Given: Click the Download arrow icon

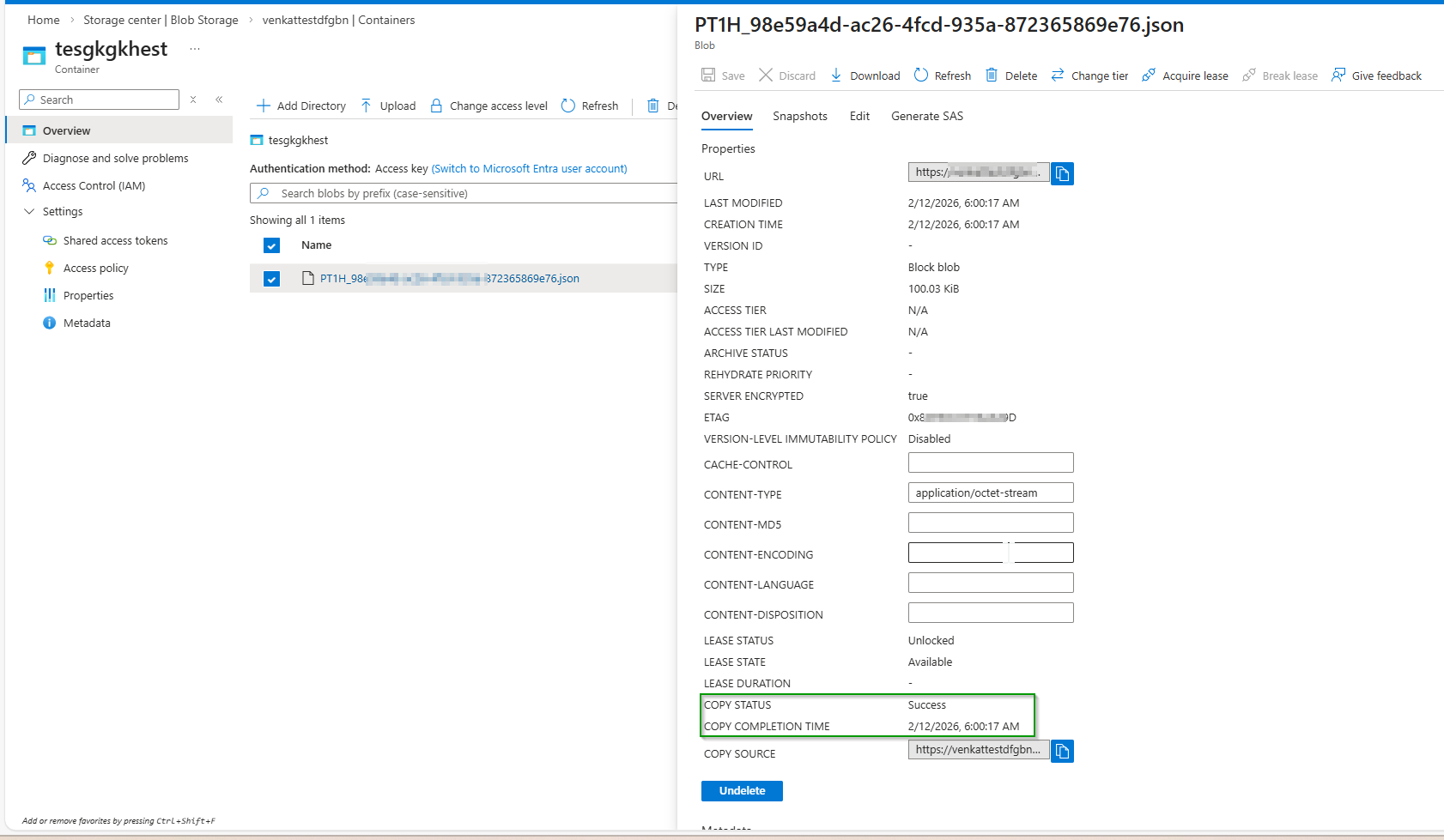Looking at the screenshot, I should (x=836, y=76).
